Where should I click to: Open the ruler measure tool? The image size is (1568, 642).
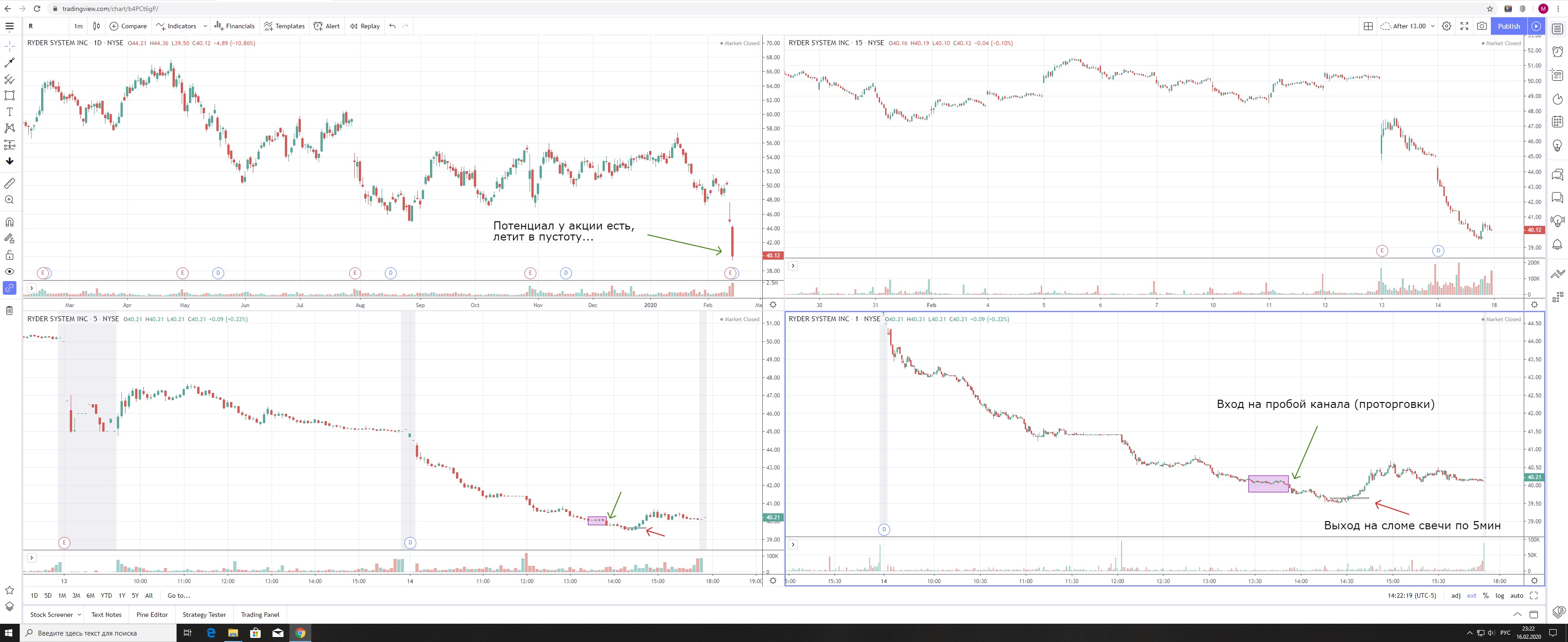point(10,183)
